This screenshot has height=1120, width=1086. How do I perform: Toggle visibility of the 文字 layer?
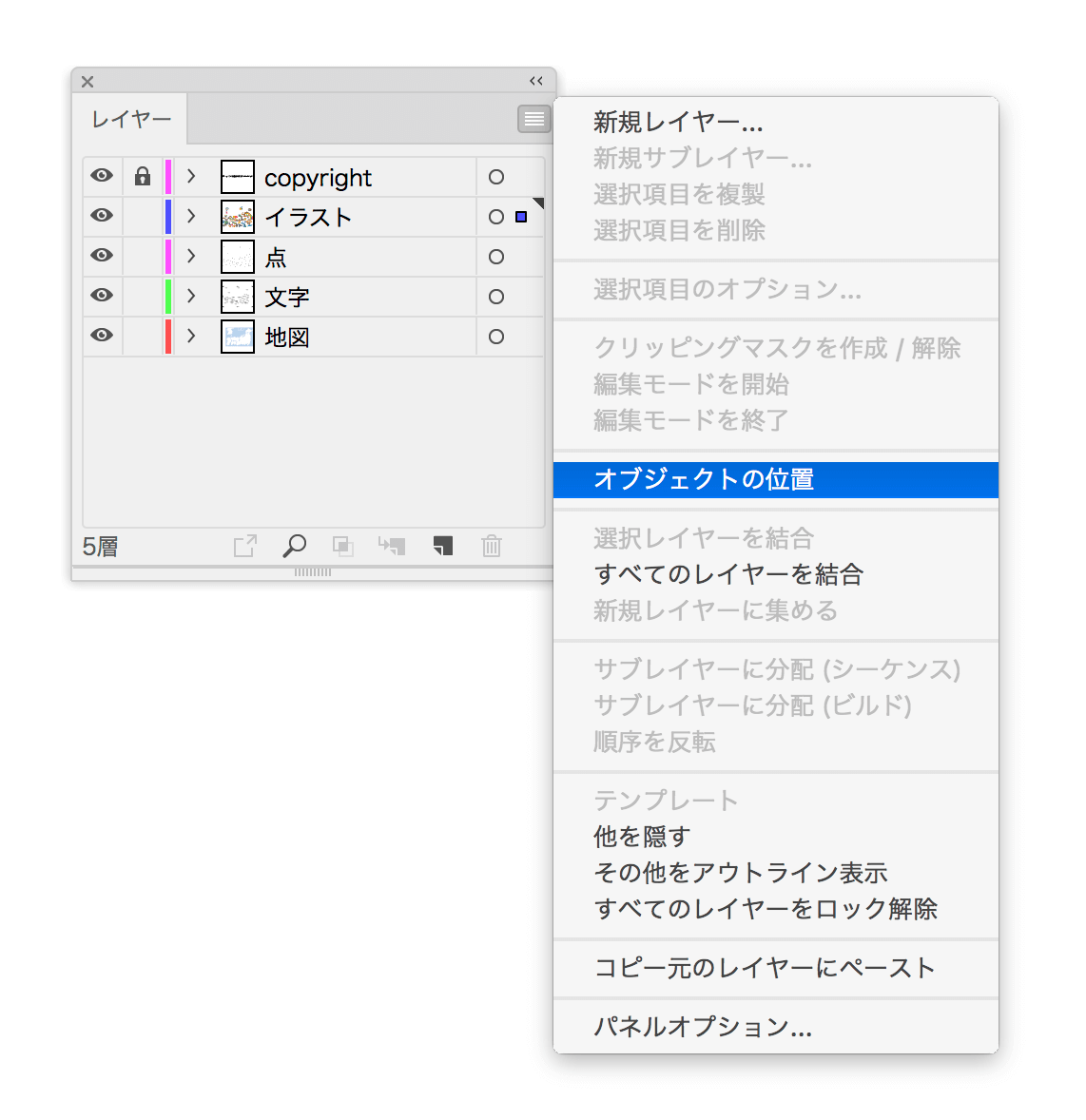coord(102,296)
